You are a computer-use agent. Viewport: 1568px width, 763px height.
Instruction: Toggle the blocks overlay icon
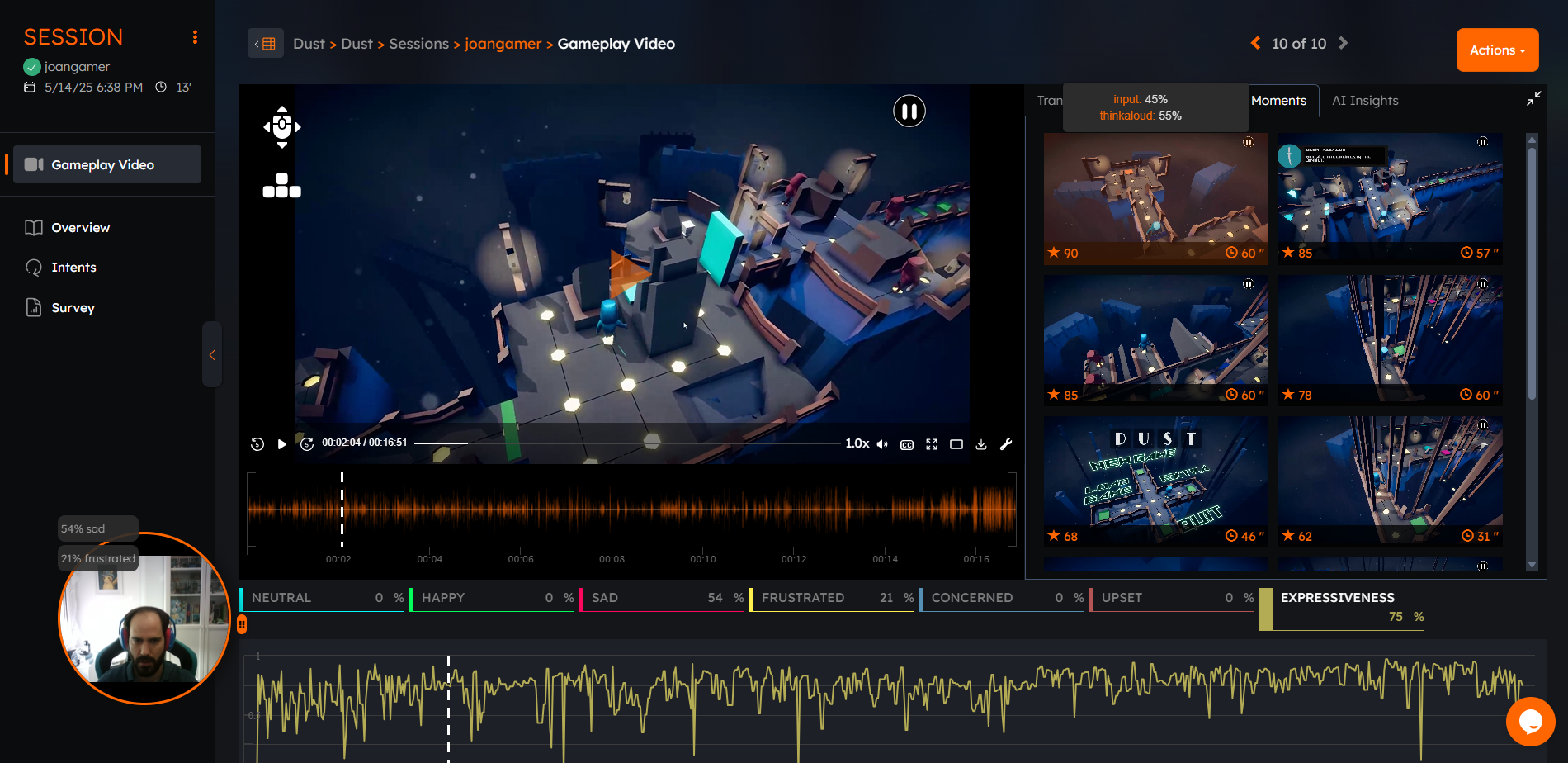point(282,186)
